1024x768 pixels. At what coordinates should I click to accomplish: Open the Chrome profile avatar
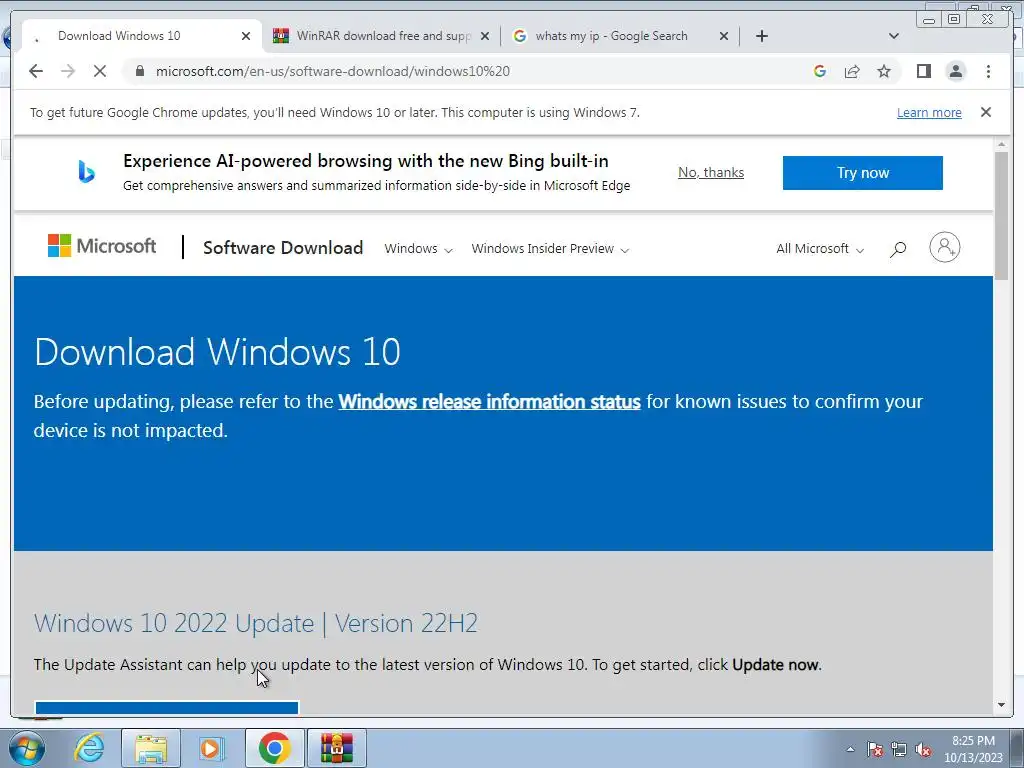pyautogui.click(x=956, y=71)
